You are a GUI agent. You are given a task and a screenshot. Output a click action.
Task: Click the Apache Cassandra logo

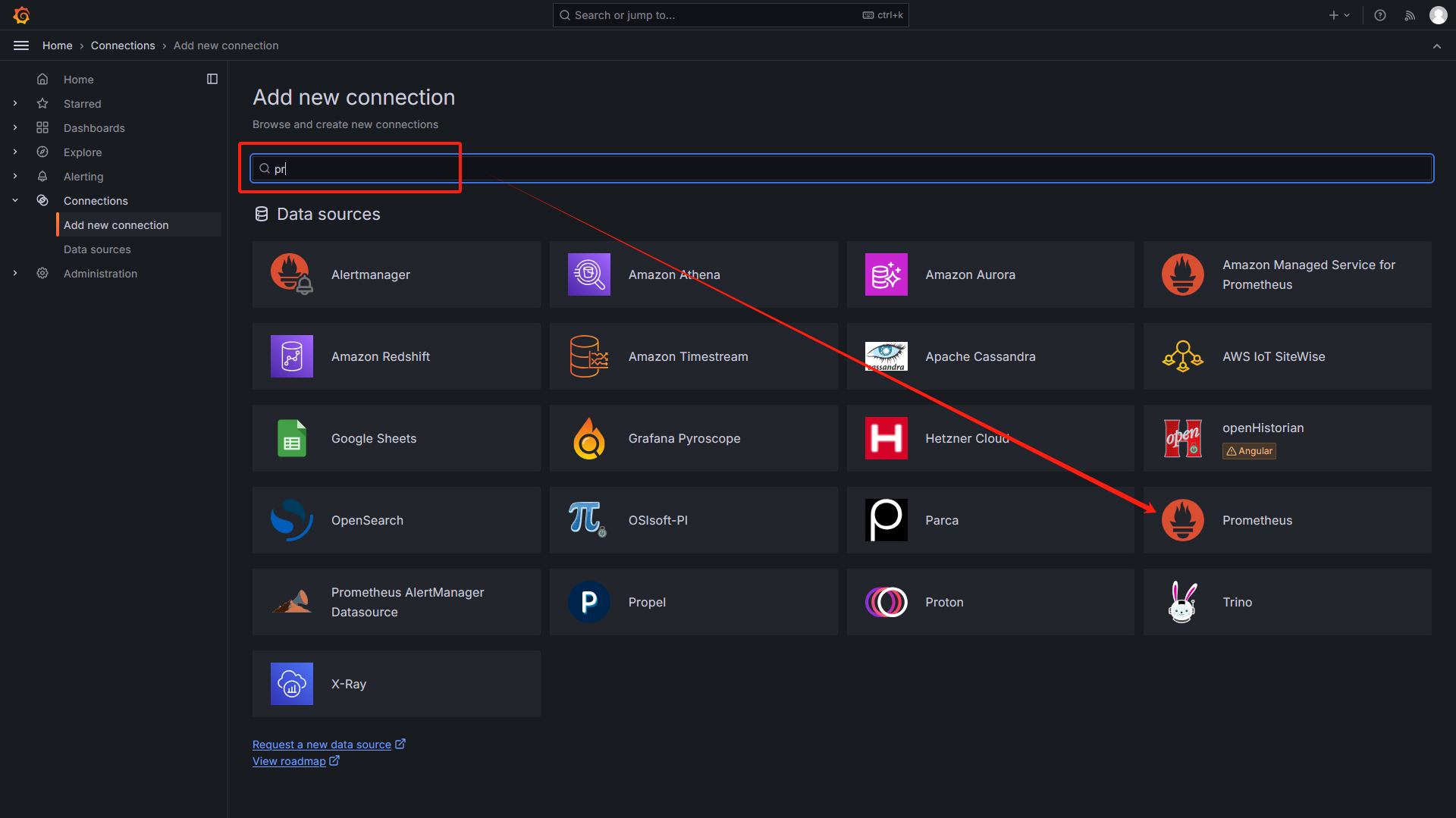886,356
